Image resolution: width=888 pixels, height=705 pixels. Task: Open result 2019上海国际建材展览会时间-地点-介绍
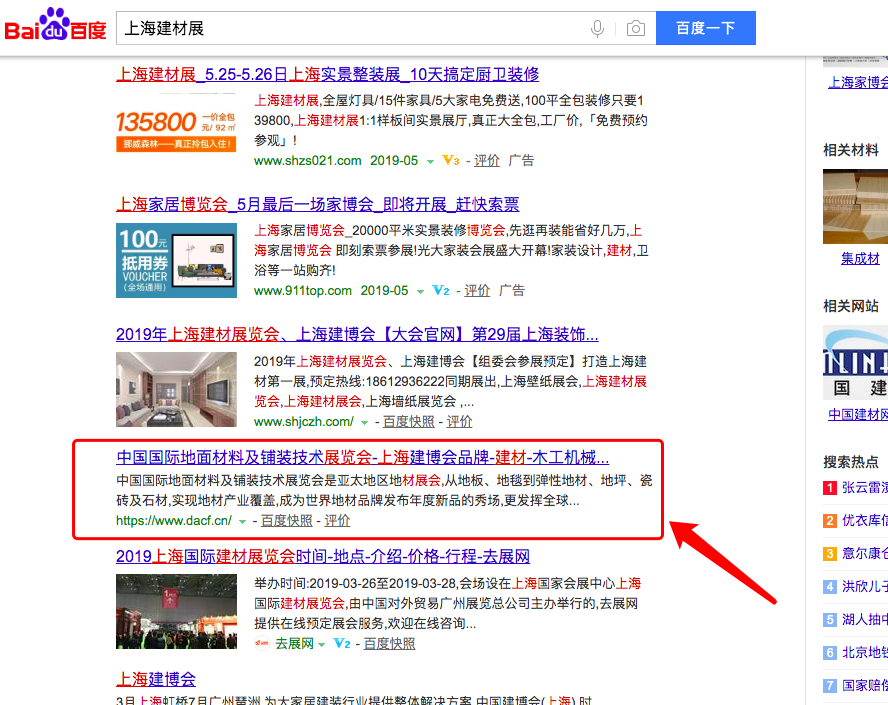[x=323, y=556]
